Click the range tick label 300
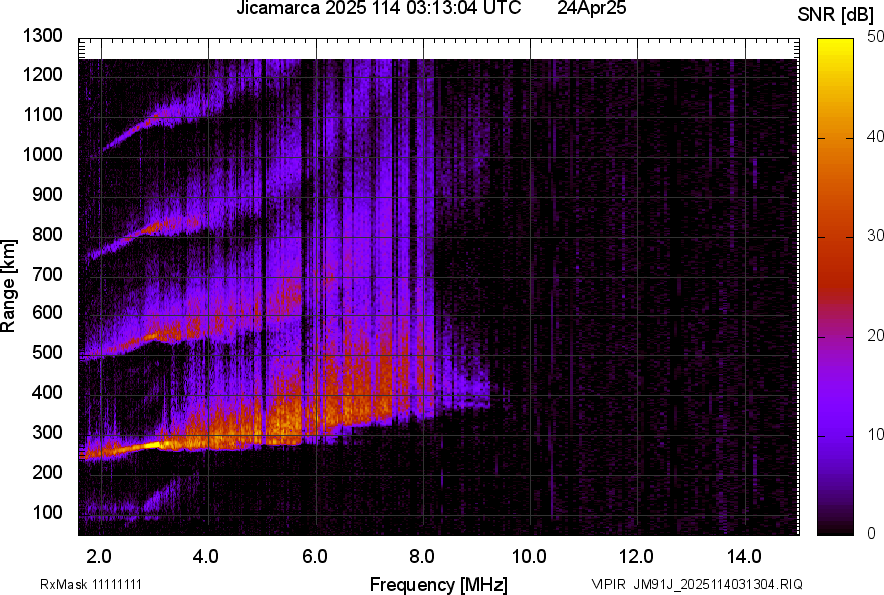The width and height of the screenshot is (884, 595). pyautogui.click(x=47, y=433)
